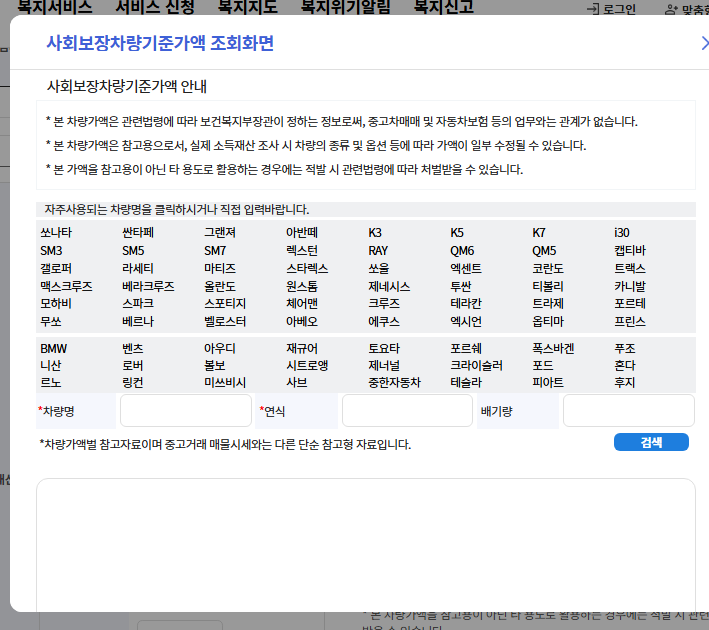Select 그랜져 vehicle name

220,232
